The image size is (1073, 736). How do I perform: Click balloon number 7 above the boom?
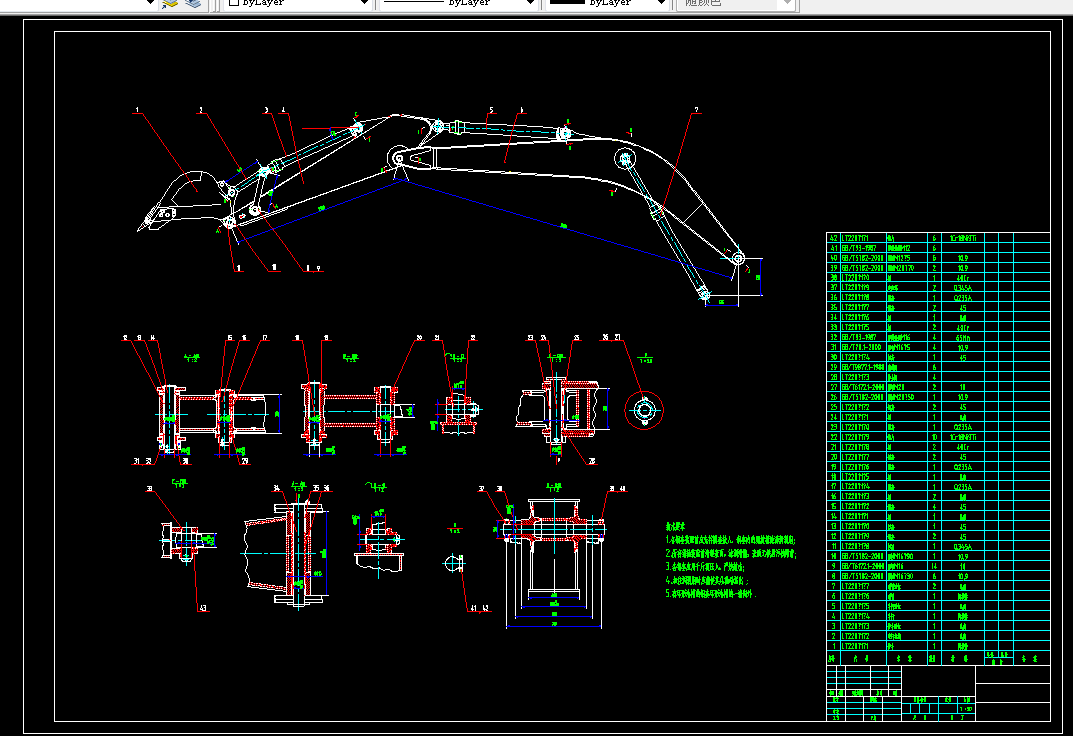point(697,109)
